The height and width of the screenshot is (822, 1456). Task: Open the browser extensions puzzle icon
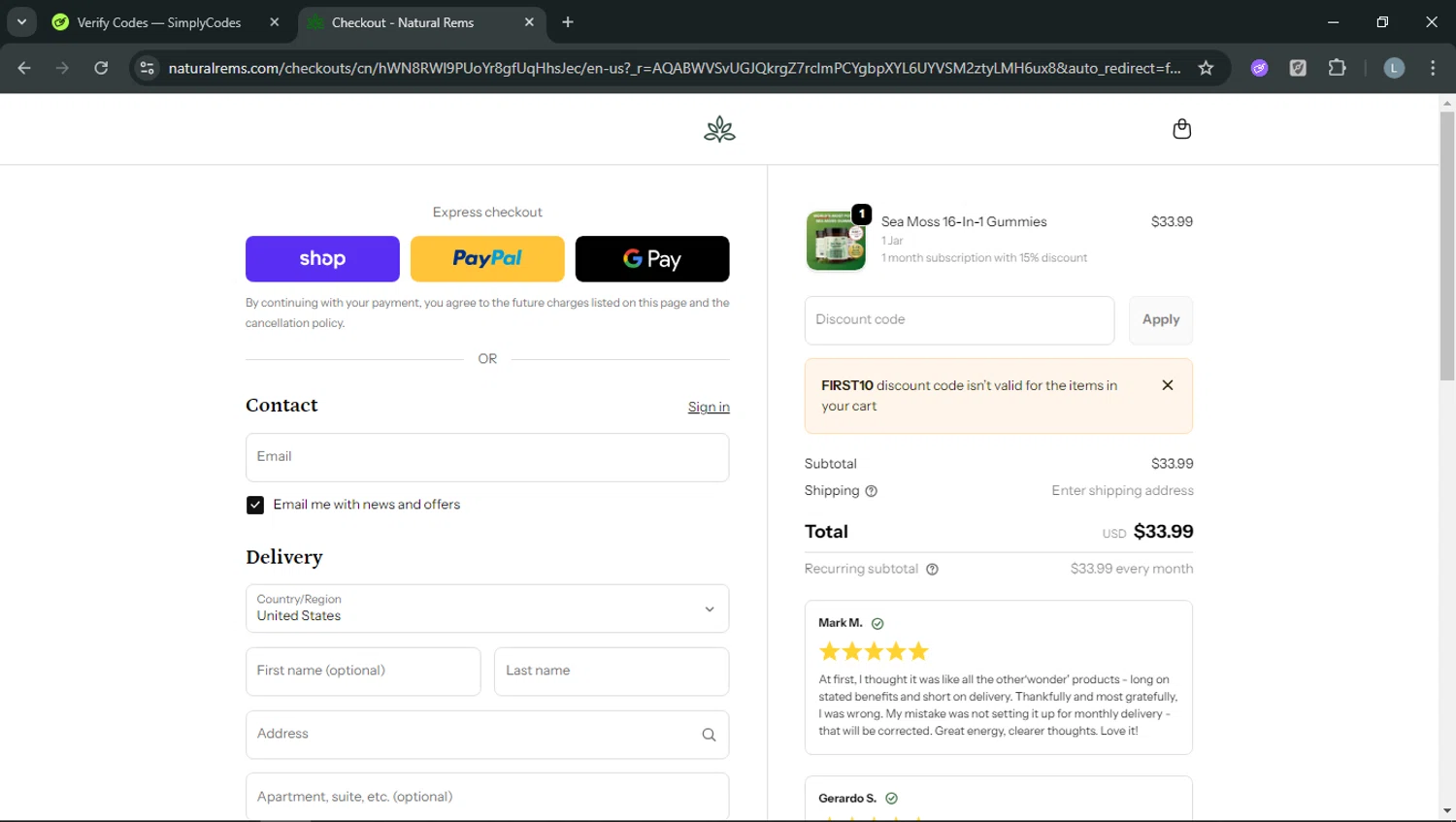coord(1337,68)
